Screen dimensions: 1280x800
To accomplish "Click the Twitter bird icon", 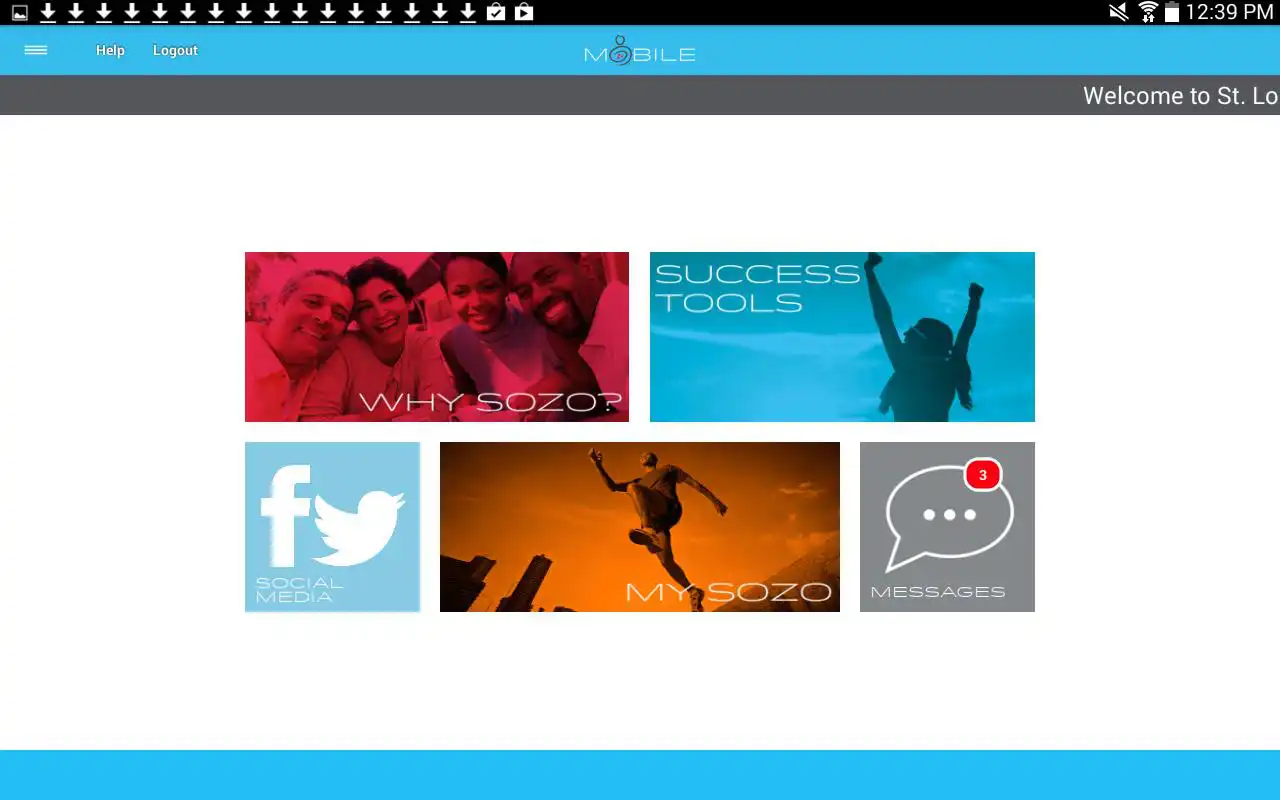I will 360,525.
